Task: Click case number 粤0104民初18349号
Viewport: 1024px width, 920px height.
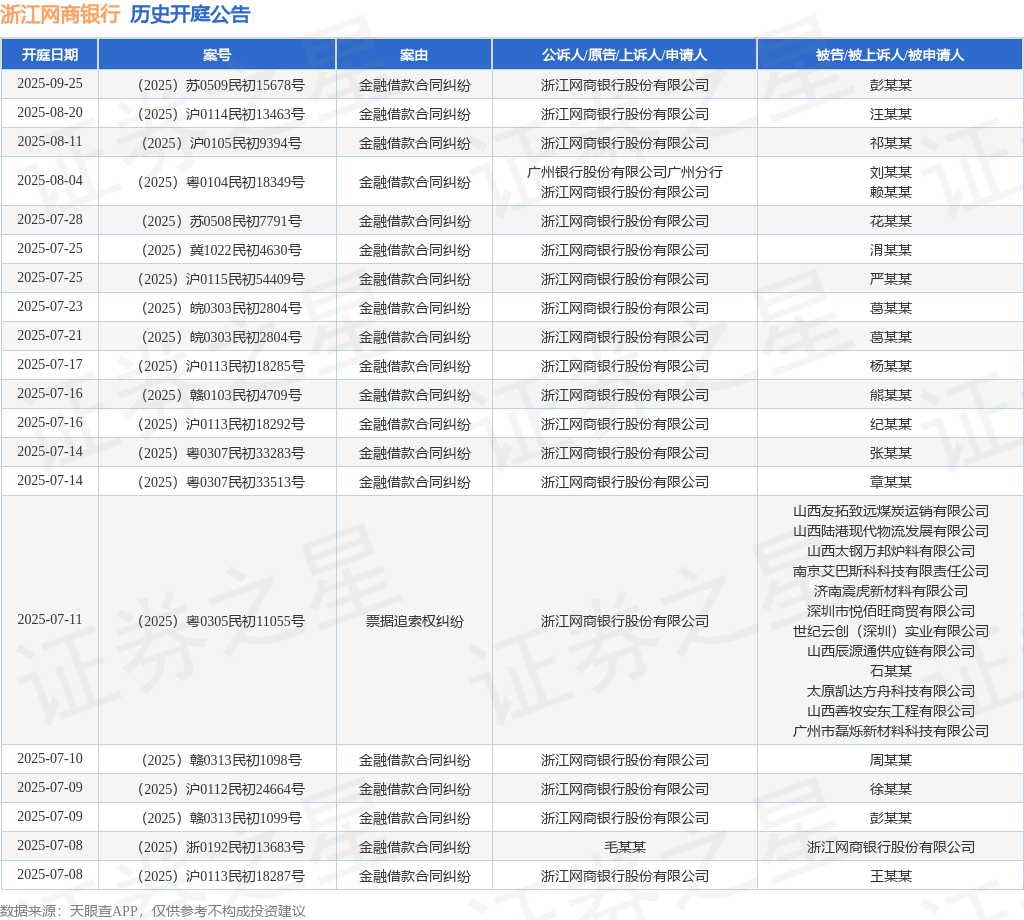Action: (x=221, y=182)
